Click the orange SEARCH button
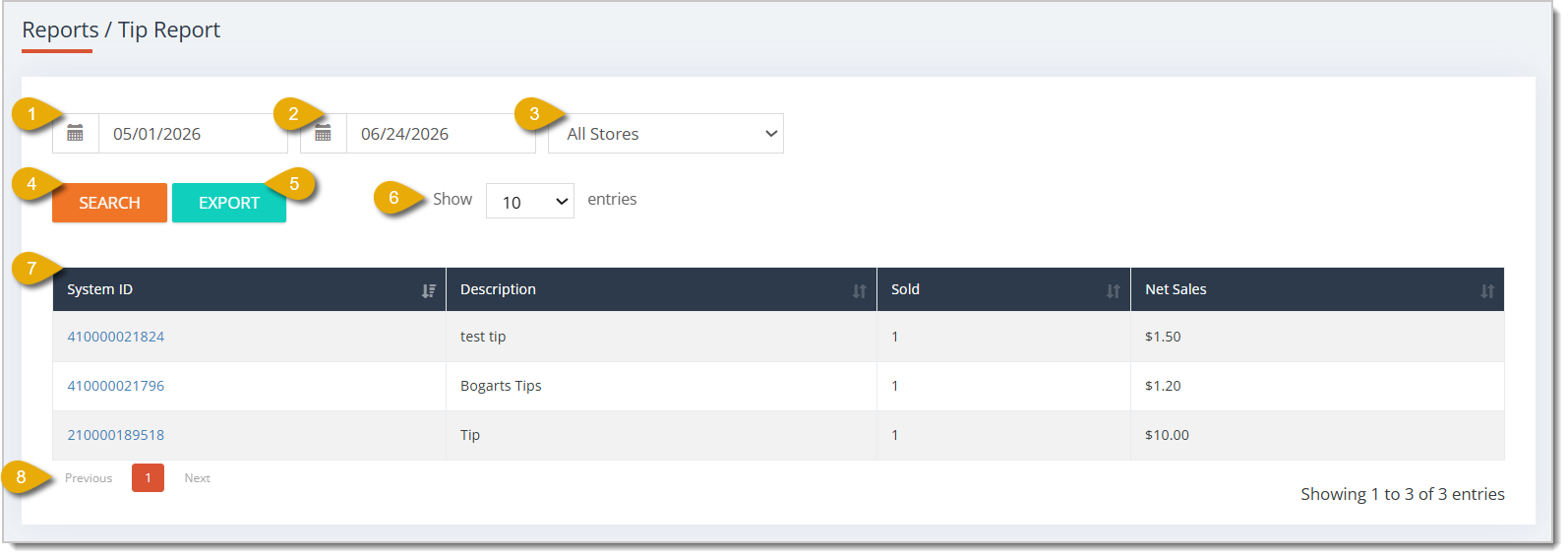Screen dimensions: 1568x558 tap(109, 203)
